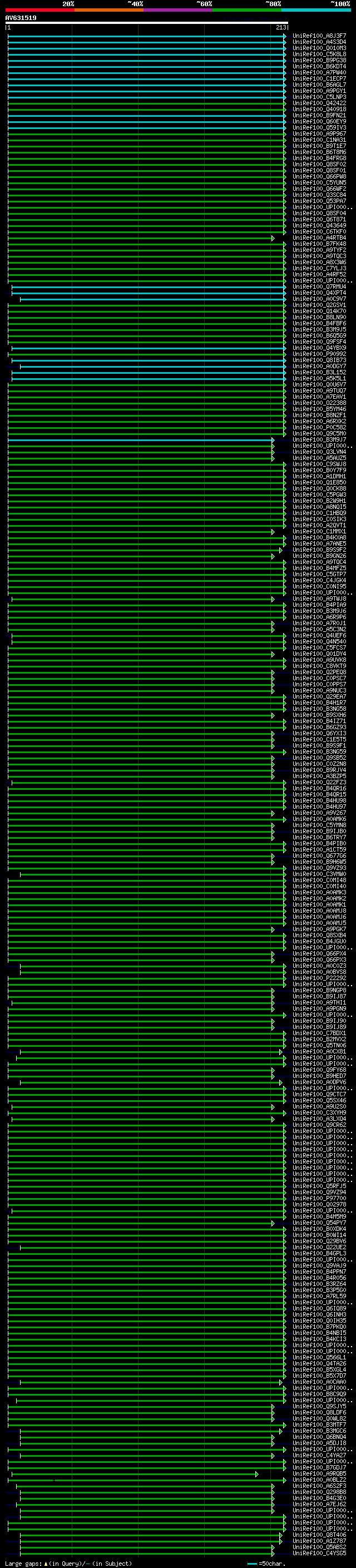Click the orange ~40% identity legend bar

[109, 10]
